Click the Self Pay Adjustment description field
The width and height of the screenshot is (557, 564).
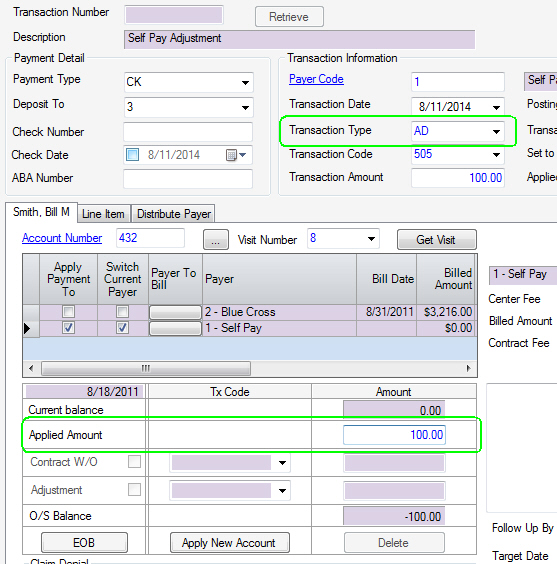(x=299, y=39)
